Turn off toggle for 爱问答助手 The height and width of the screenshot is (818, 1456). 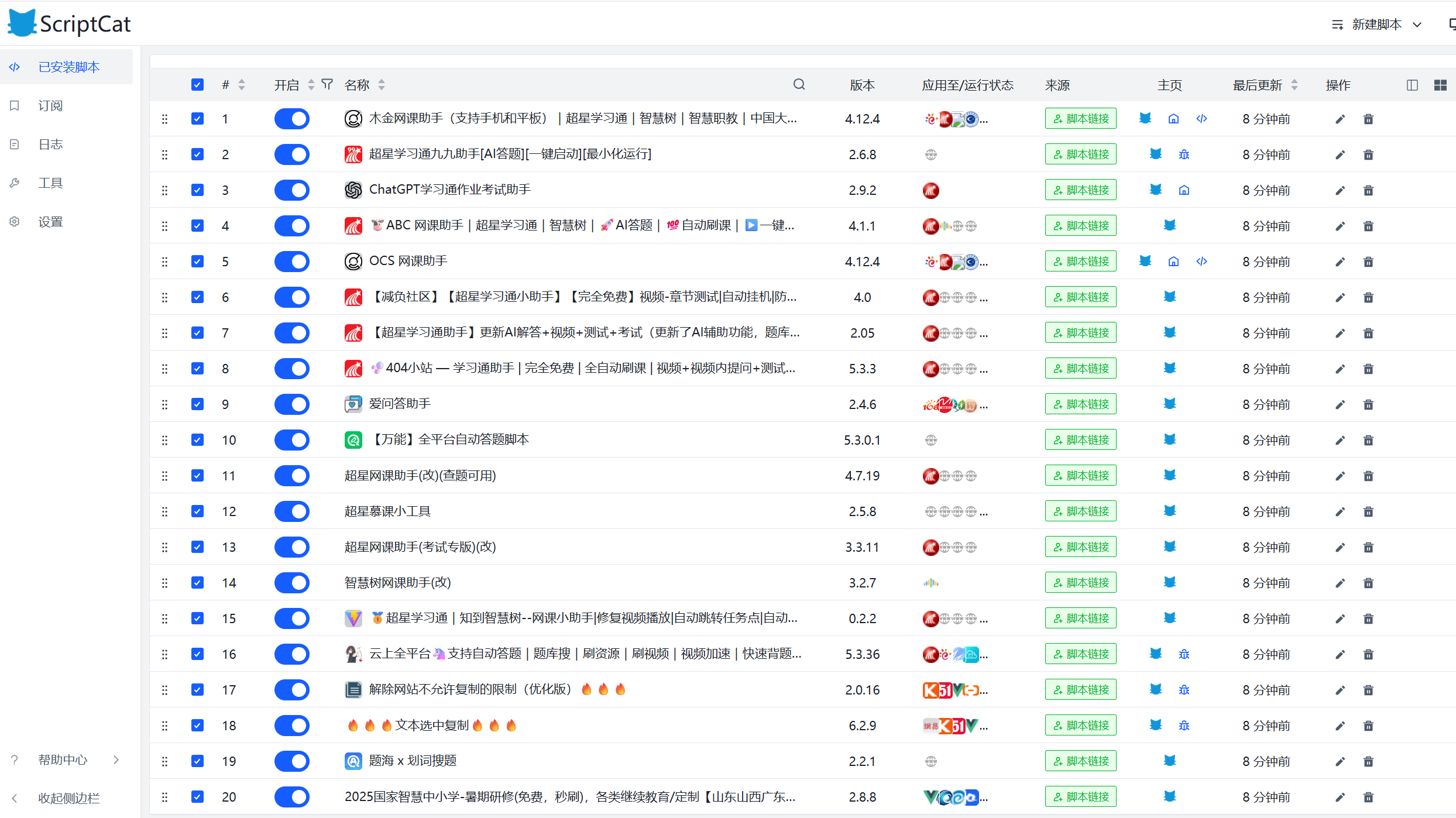point(291,404)
